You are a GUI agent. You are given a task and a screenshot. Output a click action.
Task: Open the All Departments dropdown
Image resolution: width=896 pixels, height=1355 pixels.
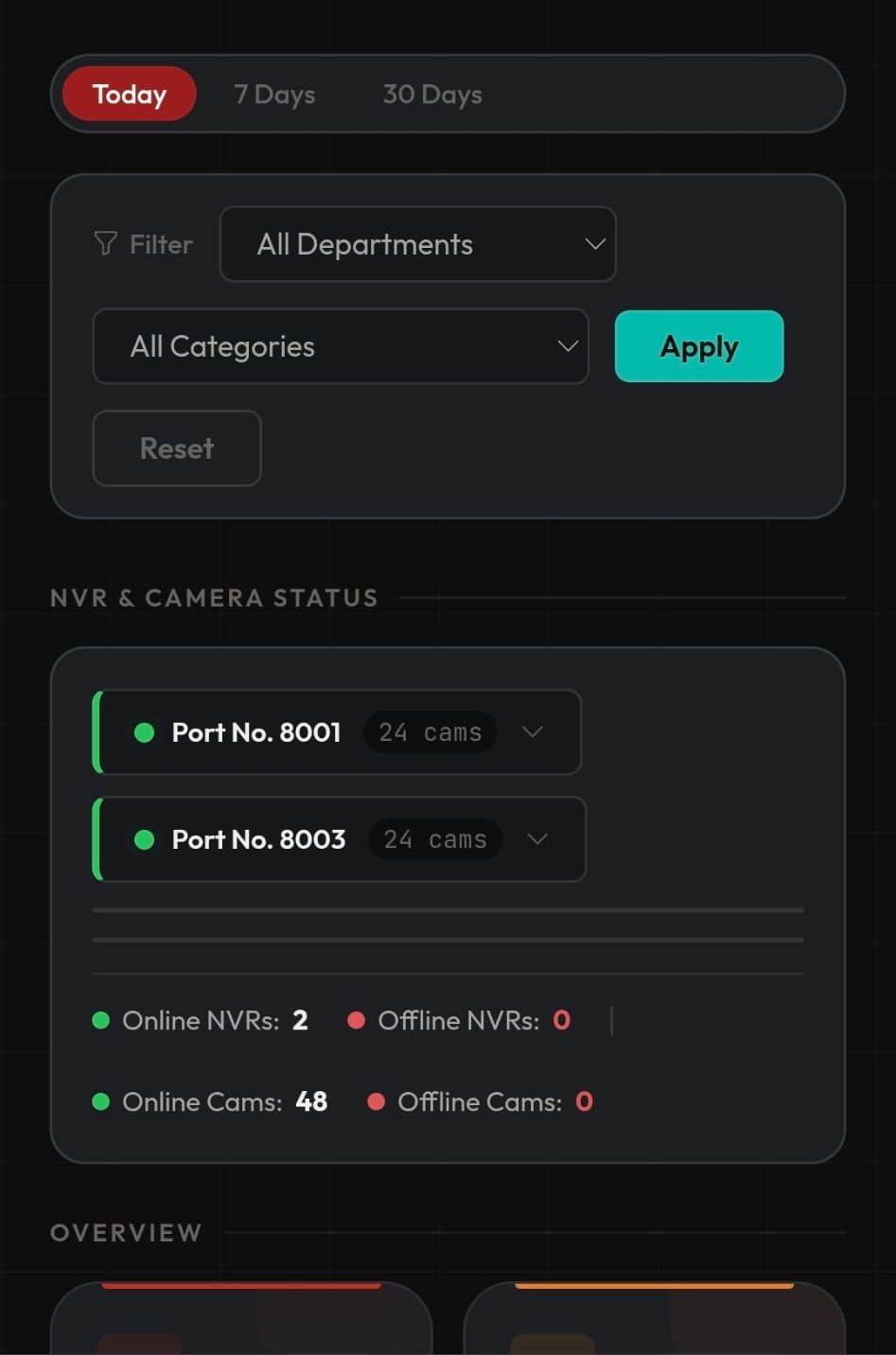(x=417, y=244)
